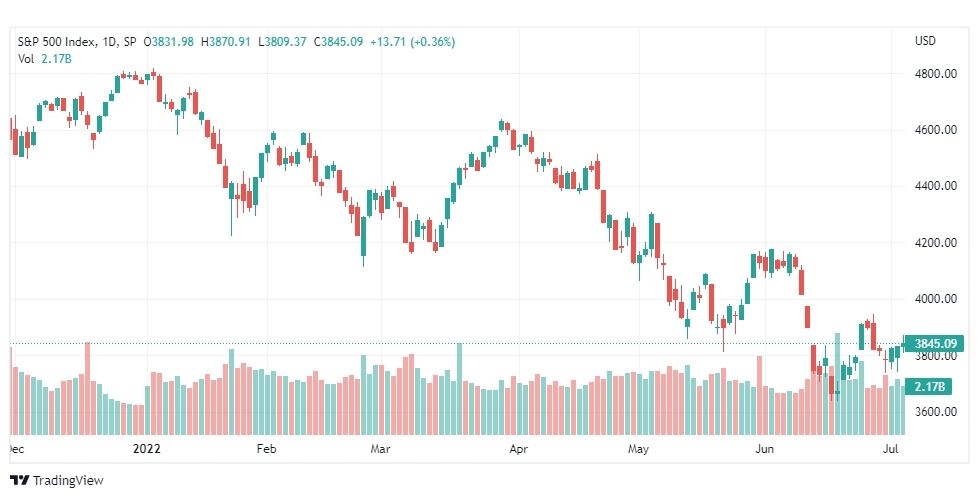Click the Jul marker on time axis
Viewport: 979px width, 498px height.
coord(892,449)
